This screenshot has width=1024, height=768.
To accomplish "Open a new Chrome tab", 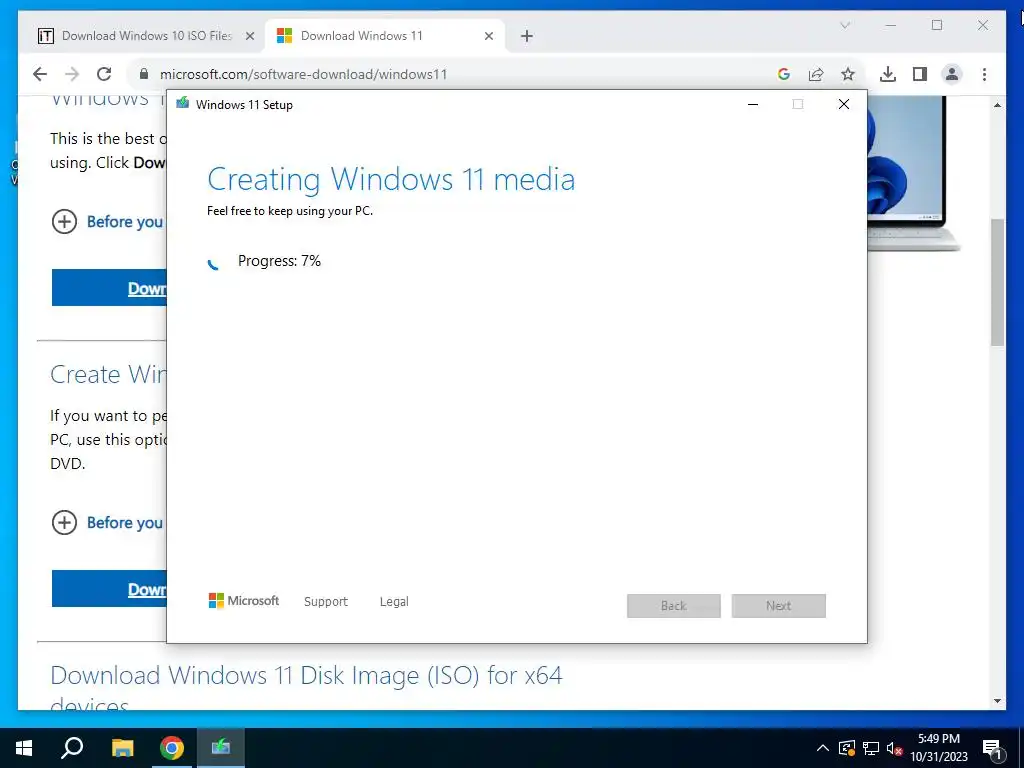I will pos(527,36).
